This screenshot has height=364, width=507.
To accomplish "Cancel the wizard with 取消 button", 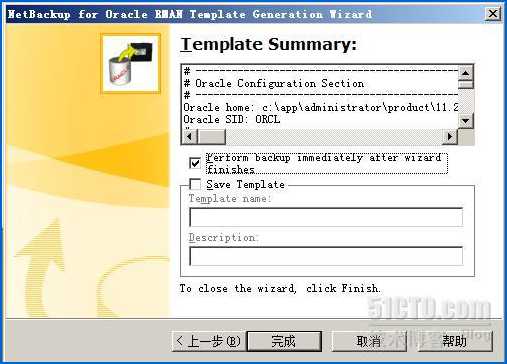I will (x=369, y=341).
